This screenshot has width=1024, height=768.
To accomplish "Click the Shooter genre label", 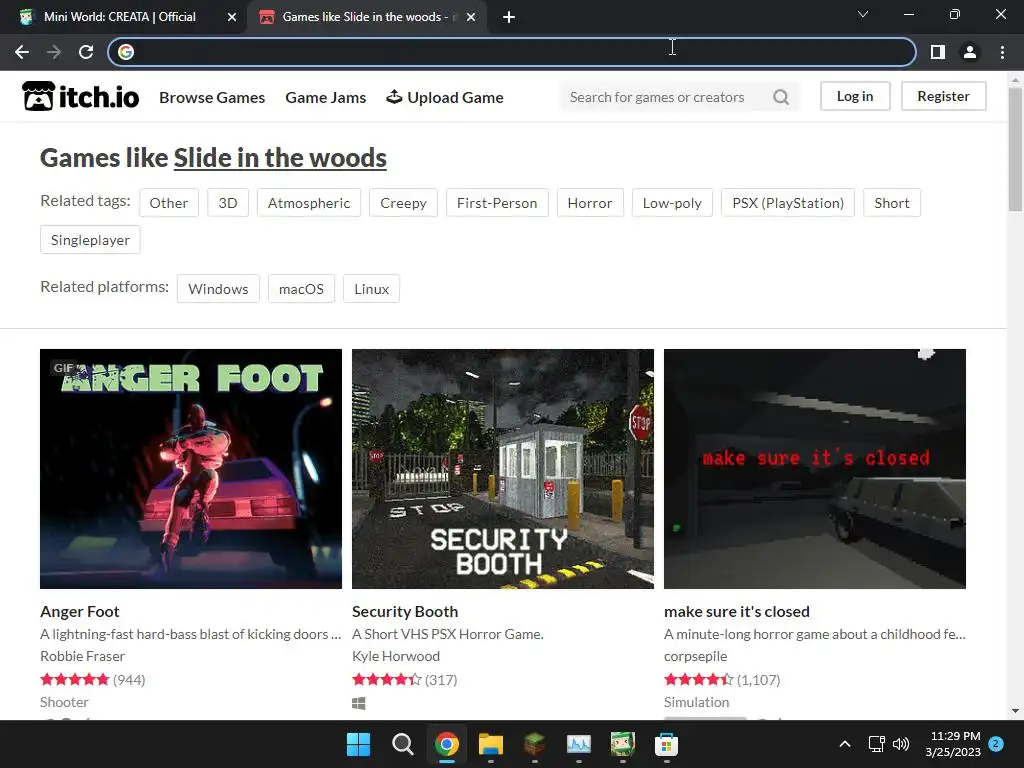I will pyautogui.click(x=64, y=702).
